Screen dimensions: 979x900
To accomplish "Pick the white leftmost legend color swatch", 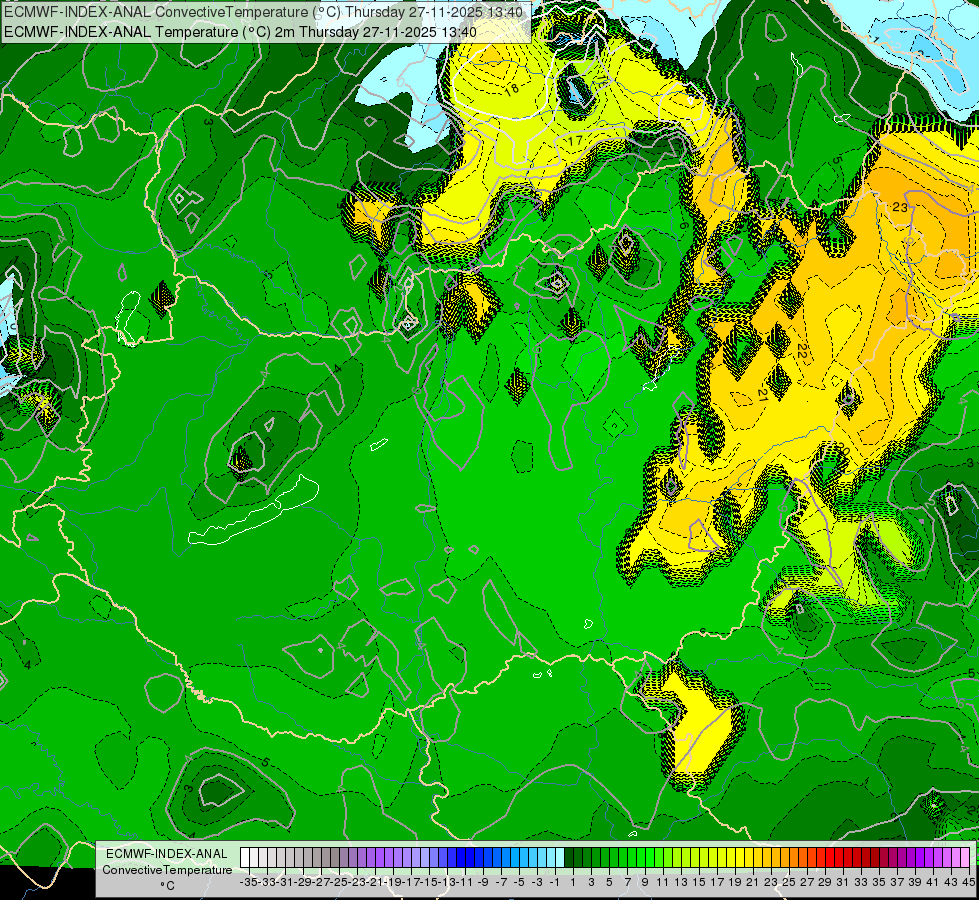I will pyautogui.click(x=244, y=858).
